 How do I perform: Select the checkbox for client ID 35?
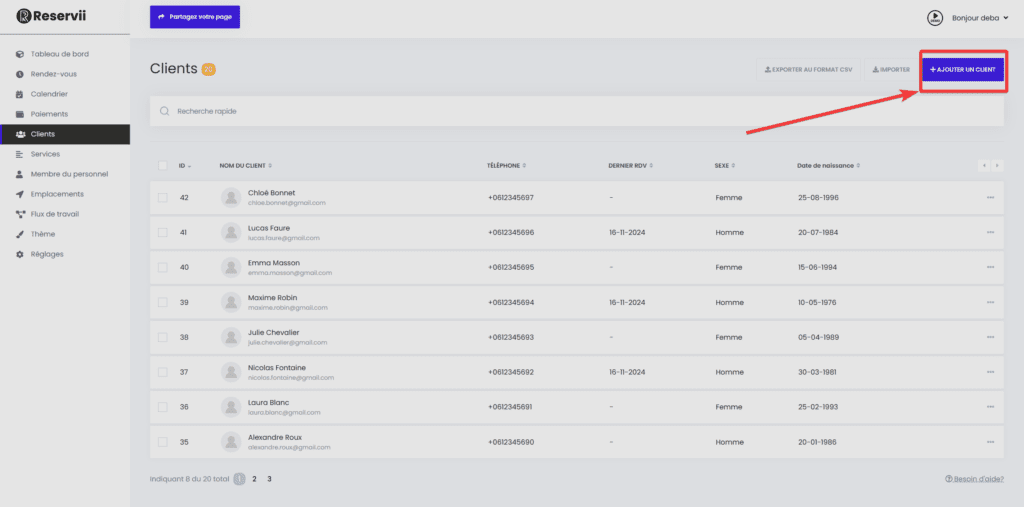pyautogui.click(x=163, y=442)
